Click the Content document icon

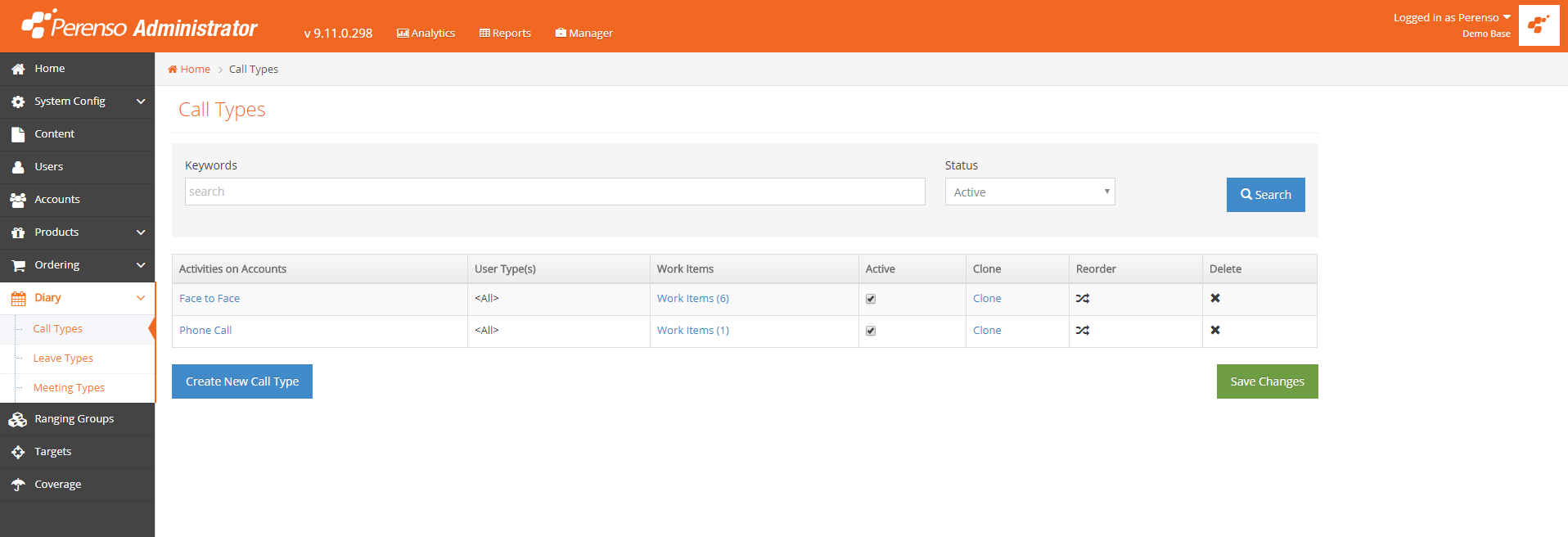(18, 135)
